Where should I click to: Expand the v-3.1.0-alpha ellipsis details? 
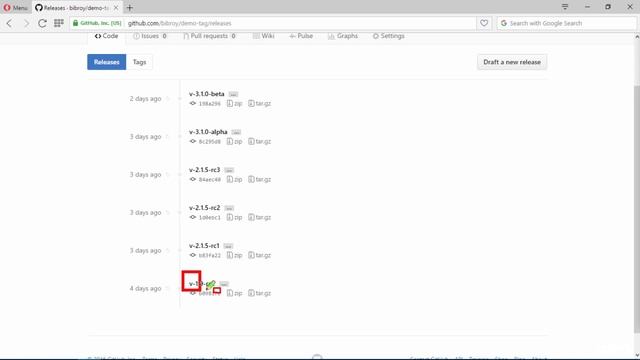click(x=236, y=132)
